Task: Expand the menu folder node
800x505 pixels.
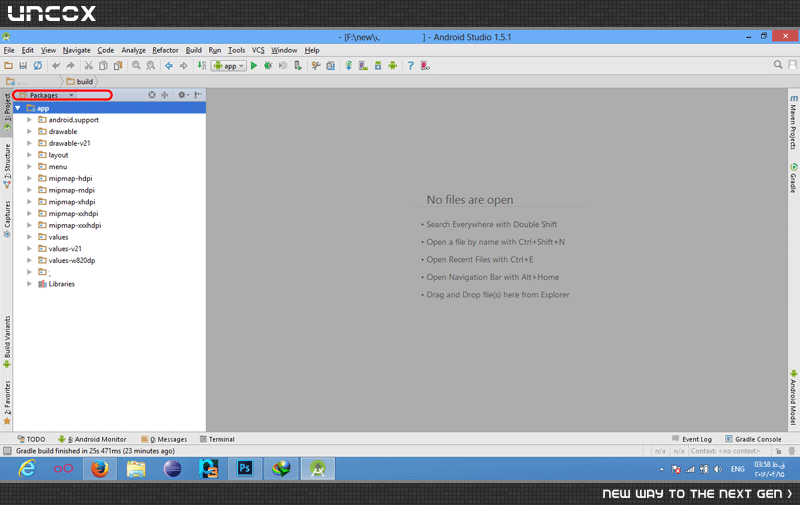Action: (x=29, y=167)
